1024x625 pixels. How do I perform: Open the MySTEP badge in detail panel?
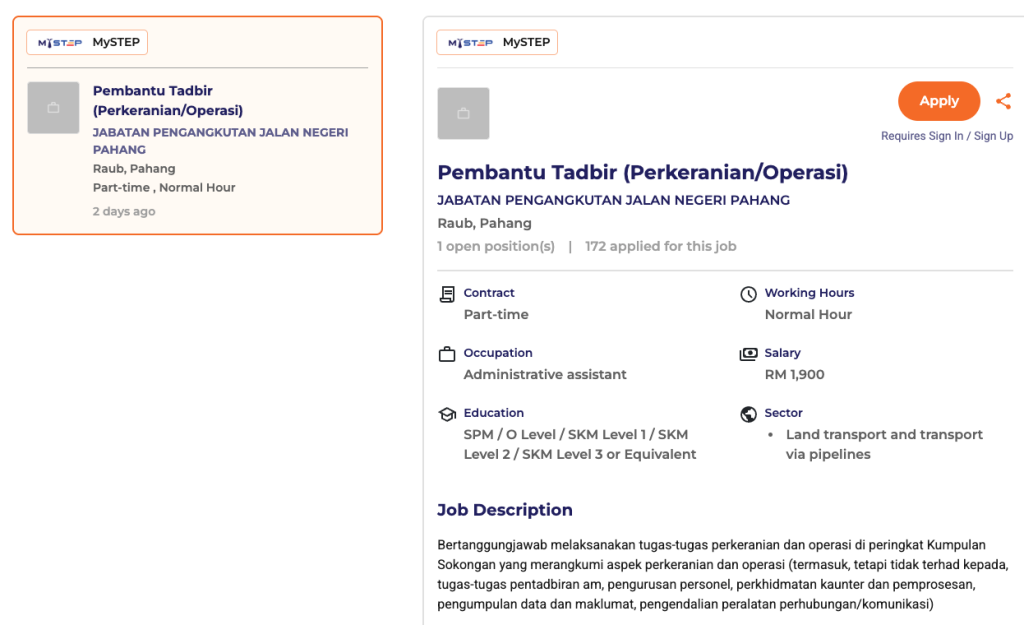[x=497, y=42]
